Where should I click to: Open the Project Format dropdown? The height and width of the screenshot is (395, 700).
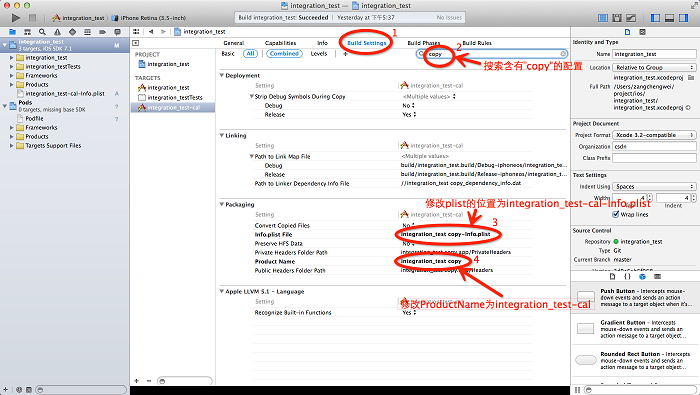coord(654,135)
